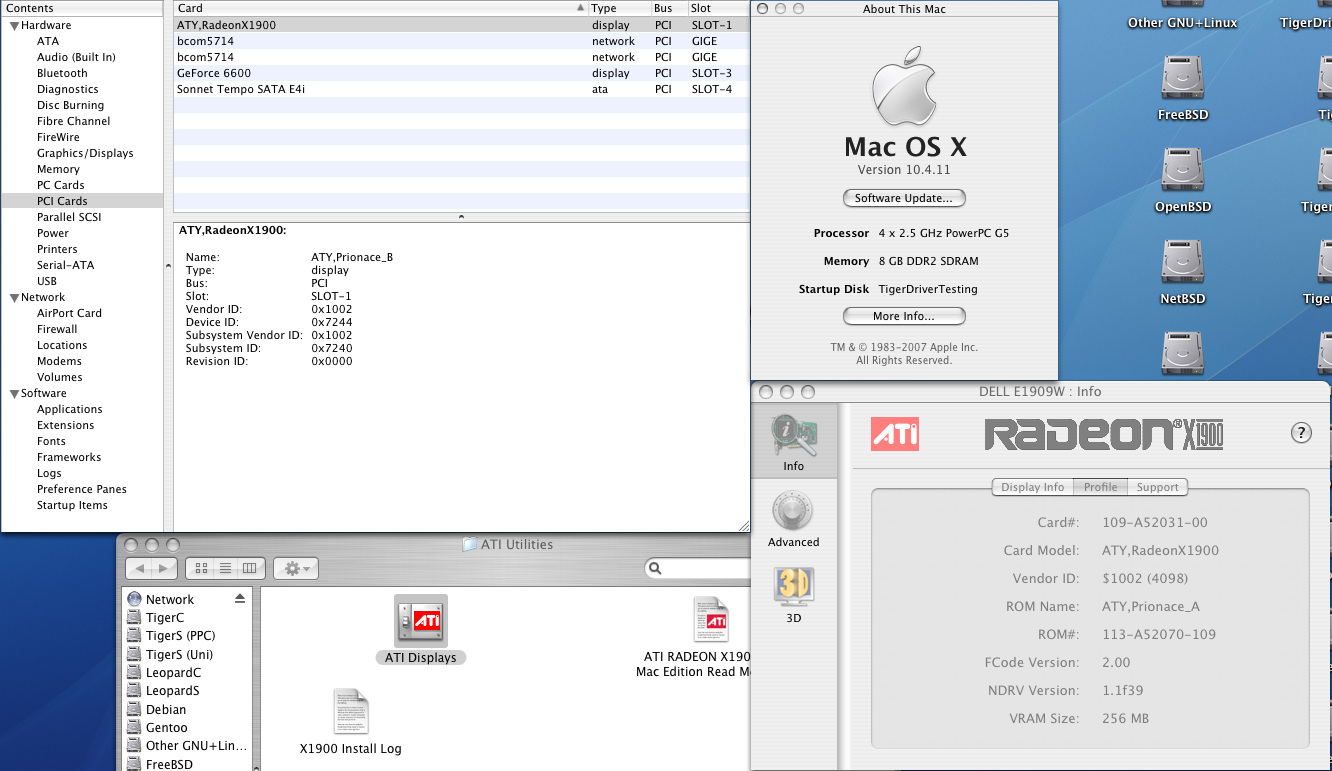Image resolution: width=1332 pixels, height=771 pixels.
Task: Switch to the Profile tab
Action: coord(1100,487)
